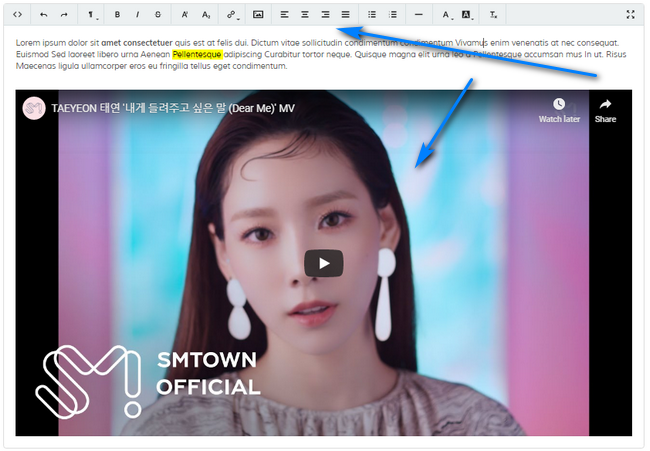Toggle strikethrough formatting
Viewport: 650px width, 451px height.
pyautogui.click(x=158, y=15)
